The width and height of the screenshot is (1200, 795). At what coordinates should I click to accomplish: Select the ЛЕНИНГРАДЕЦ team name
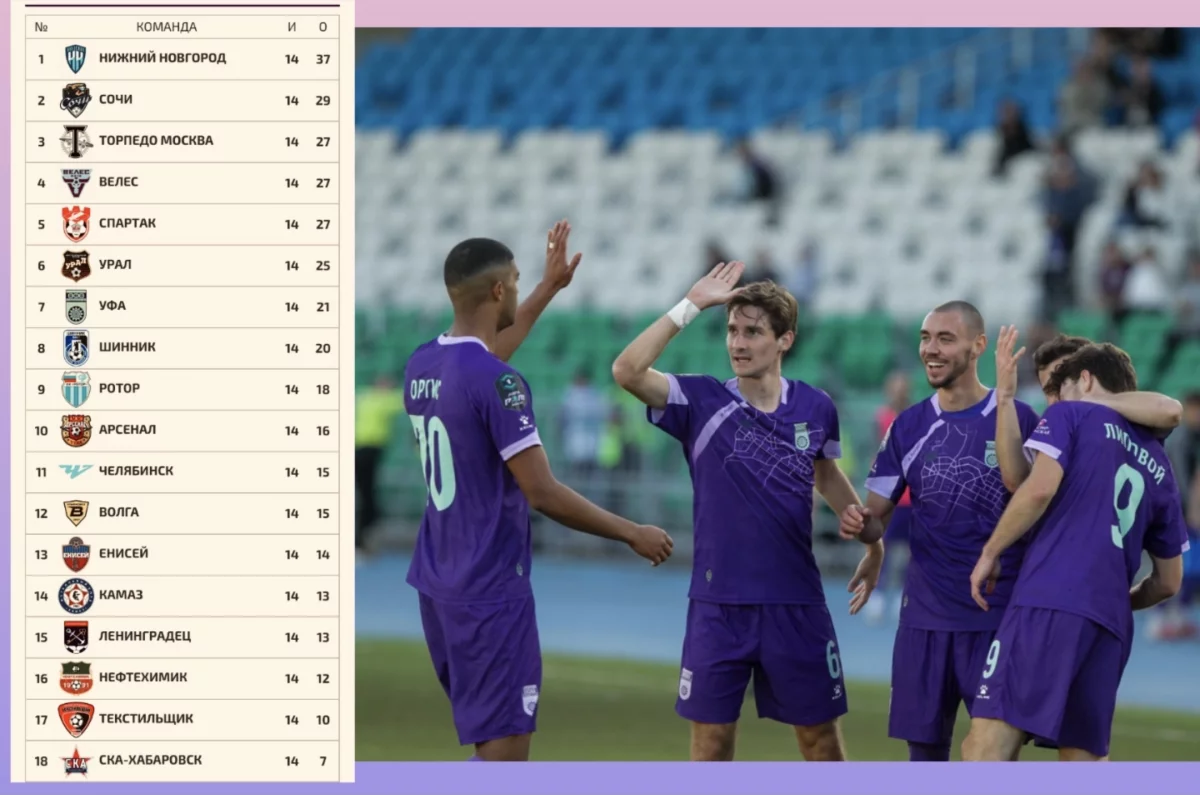(145, 635)
